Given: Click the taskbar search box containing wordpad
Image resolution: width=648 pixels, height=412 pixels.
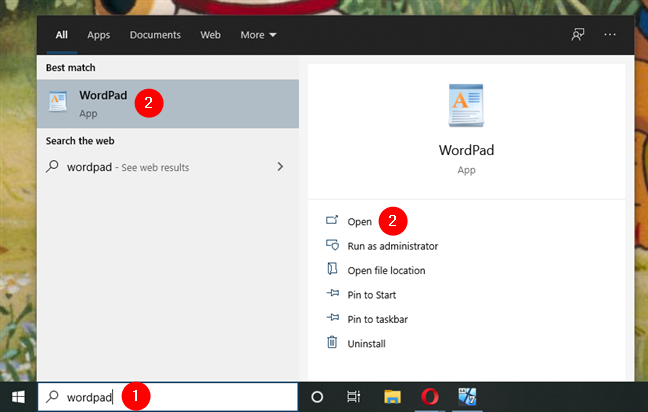Looking at the screenshot, I should 167,396.
